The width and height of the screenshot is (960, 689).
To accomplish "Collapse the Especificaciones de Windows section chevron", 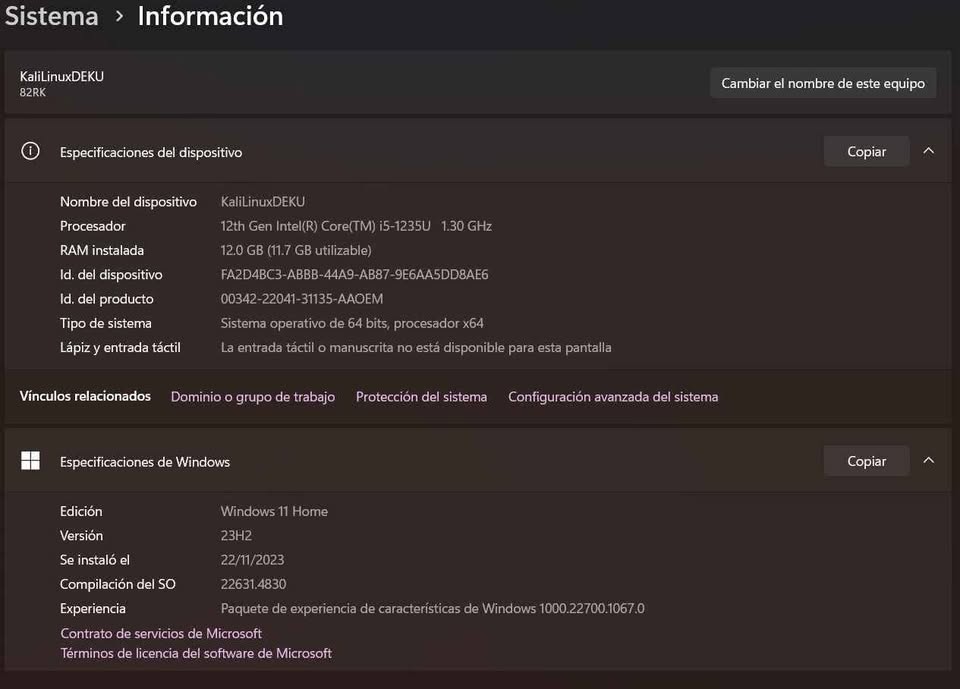I will [x=928, y=461].
